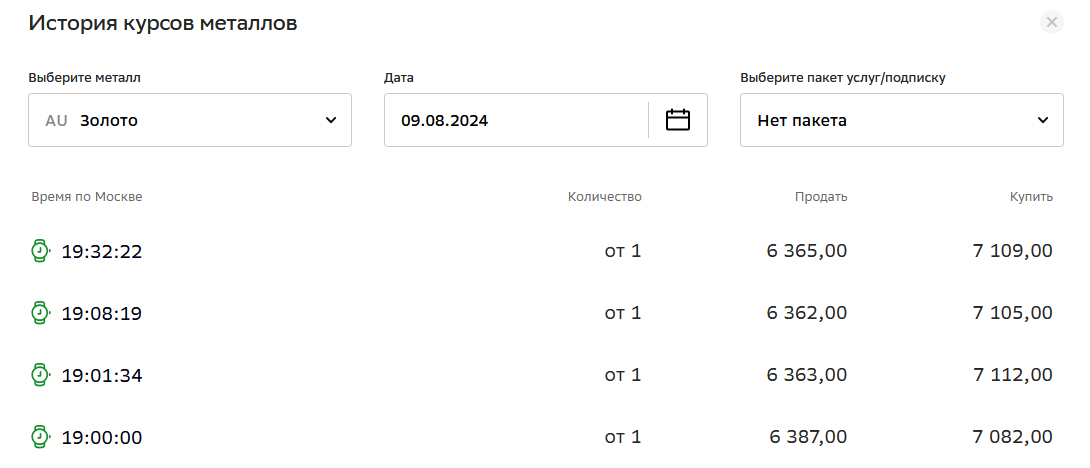Image resolution: width=1090 pixels, height=468 pixels.
Task: Click the chevron arrow in package selector
Action: point(1043,120)
